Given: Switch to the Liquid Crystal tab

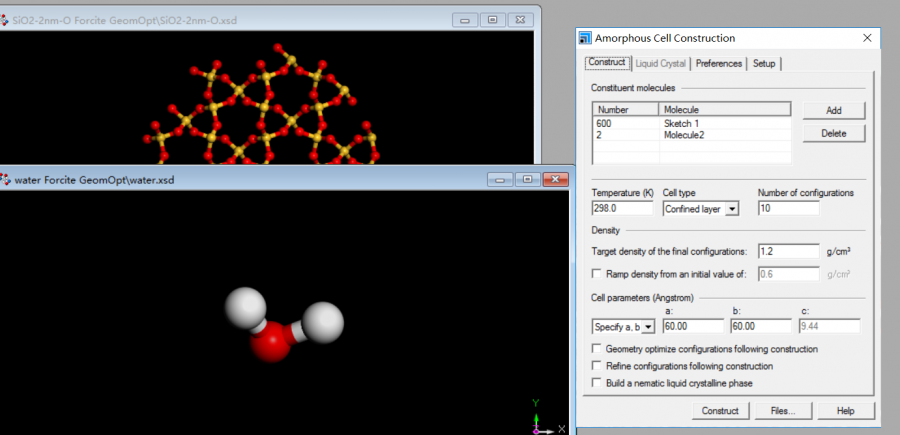Looking at the screenshot, I should 661,64.
